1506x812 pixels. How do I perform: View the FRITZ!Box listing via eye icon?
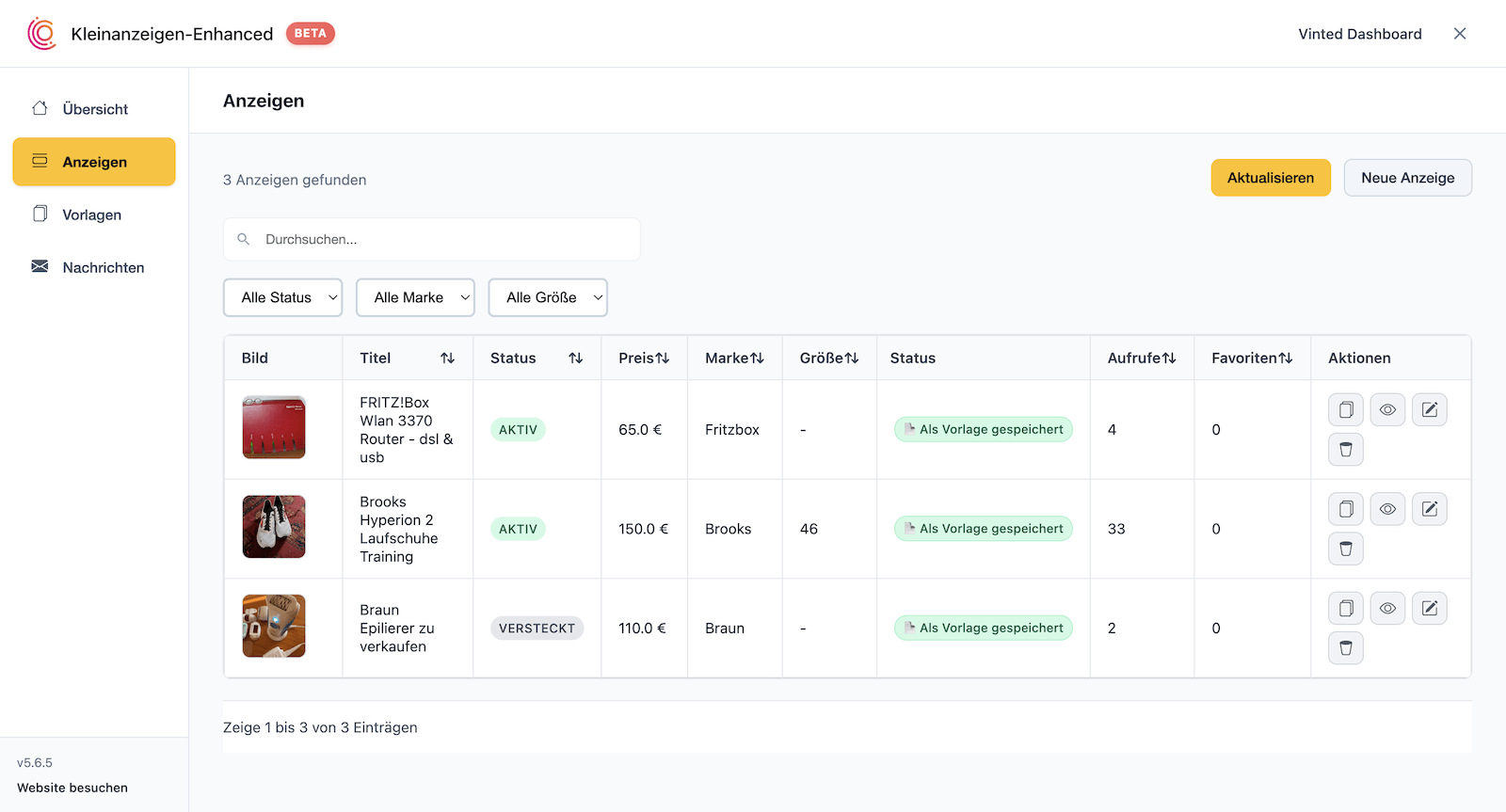coord(1387,409)
